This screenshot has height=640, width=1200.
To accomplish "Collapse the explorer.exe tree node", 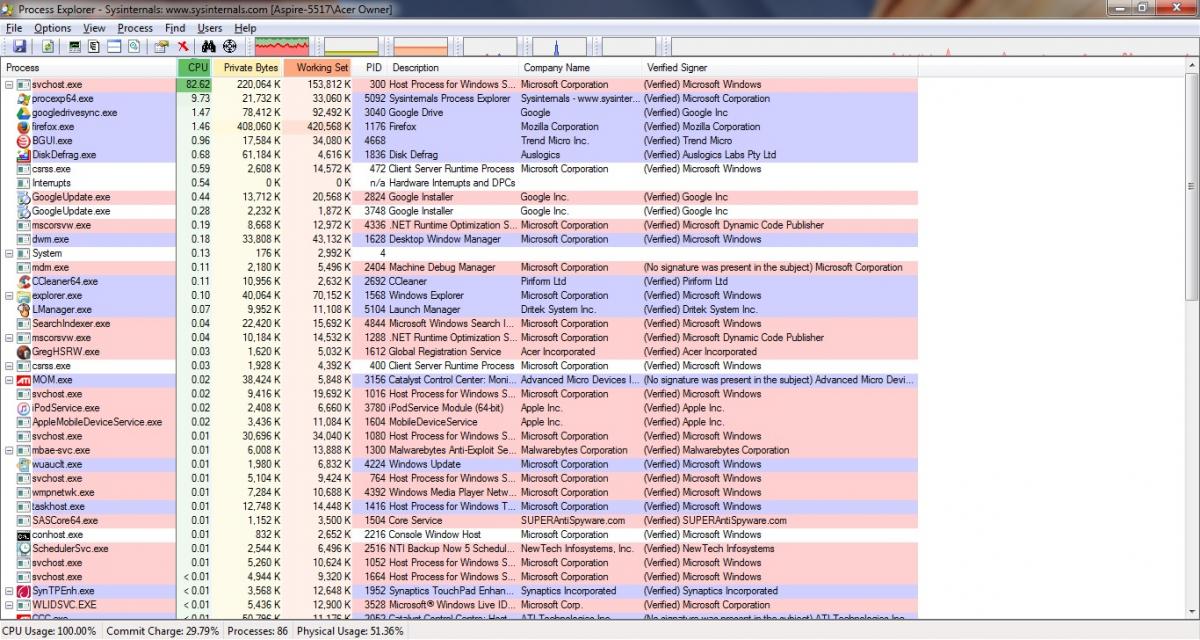I will (10, 296).
